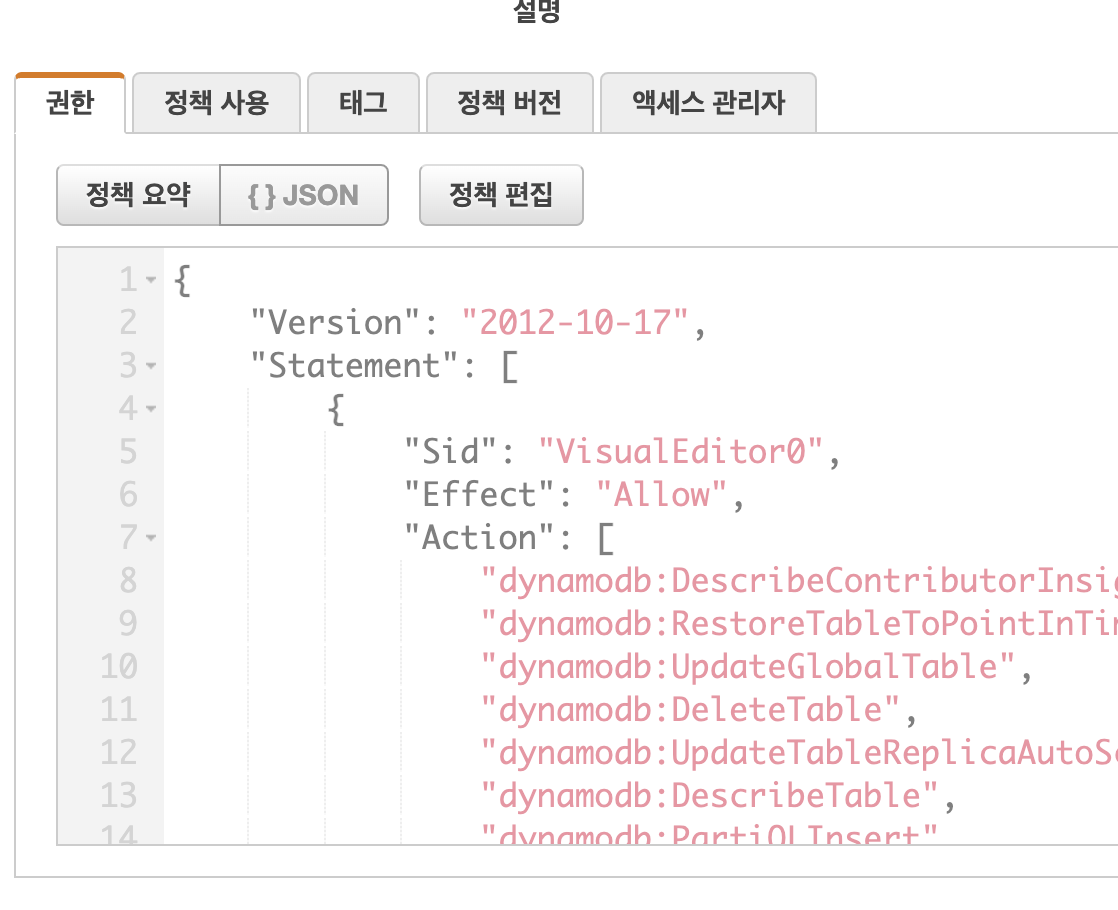
Task: Open the 태그 tab
Action: click(x=363, y=103)
